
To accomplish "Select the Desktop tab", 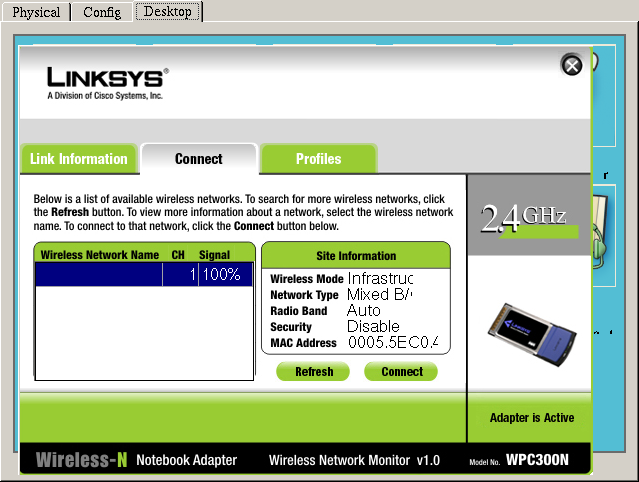I will tap(168, 12).
